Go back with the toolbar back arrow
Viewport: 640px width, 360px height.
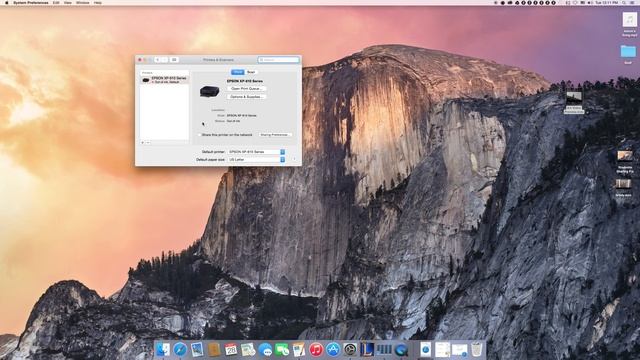[x=157, y=60]
